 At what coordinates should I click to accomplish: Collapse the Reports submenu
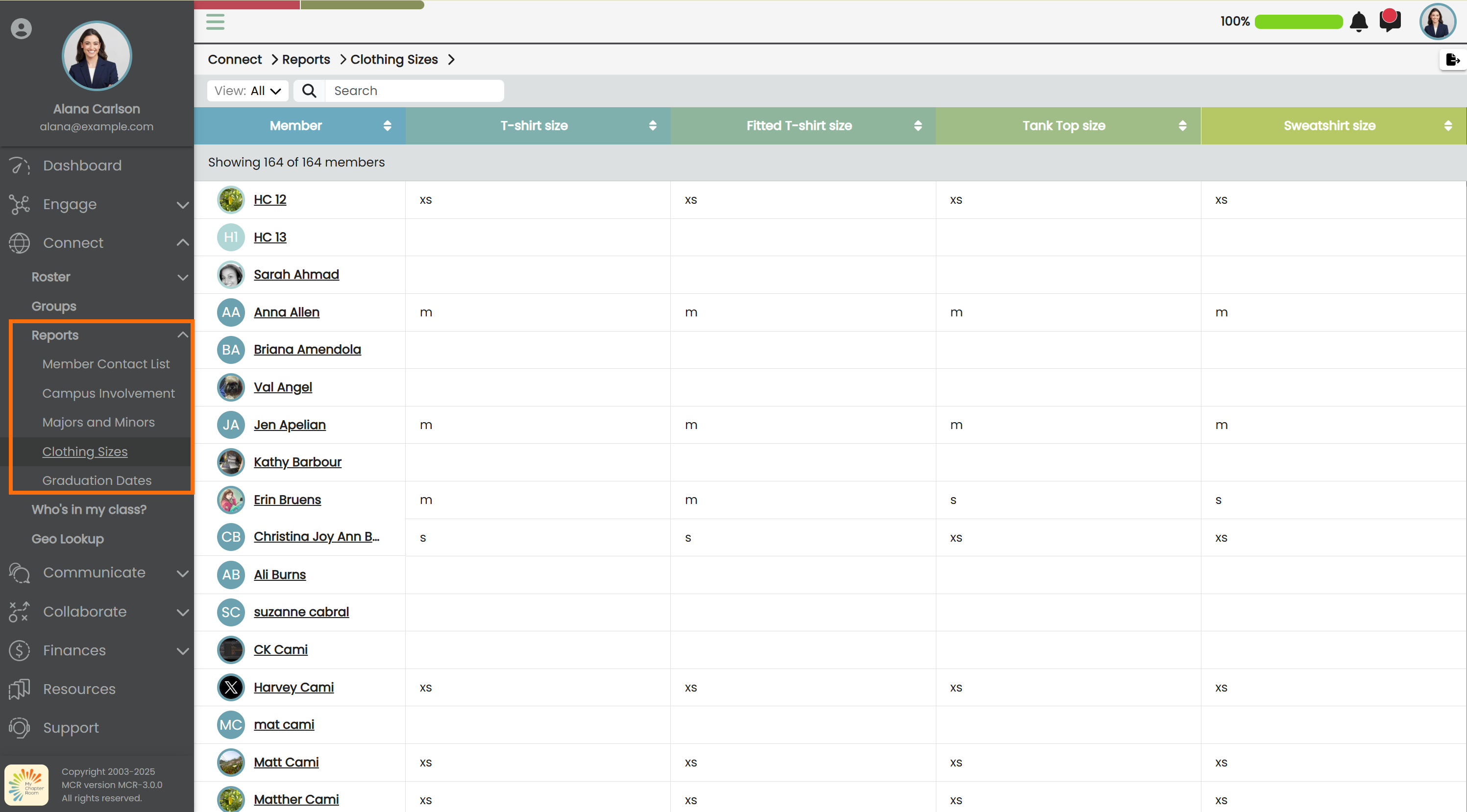click(x=182, y=334)
